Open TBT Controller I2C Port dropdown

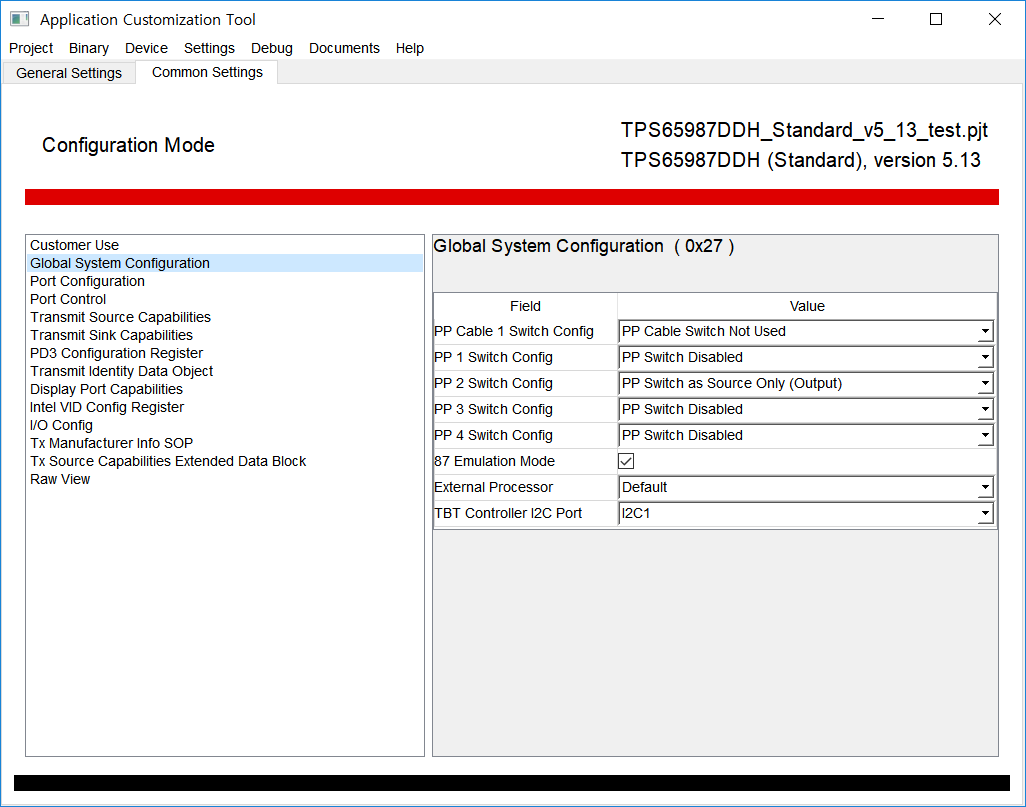pyautogui.click(x=806, y=513)
